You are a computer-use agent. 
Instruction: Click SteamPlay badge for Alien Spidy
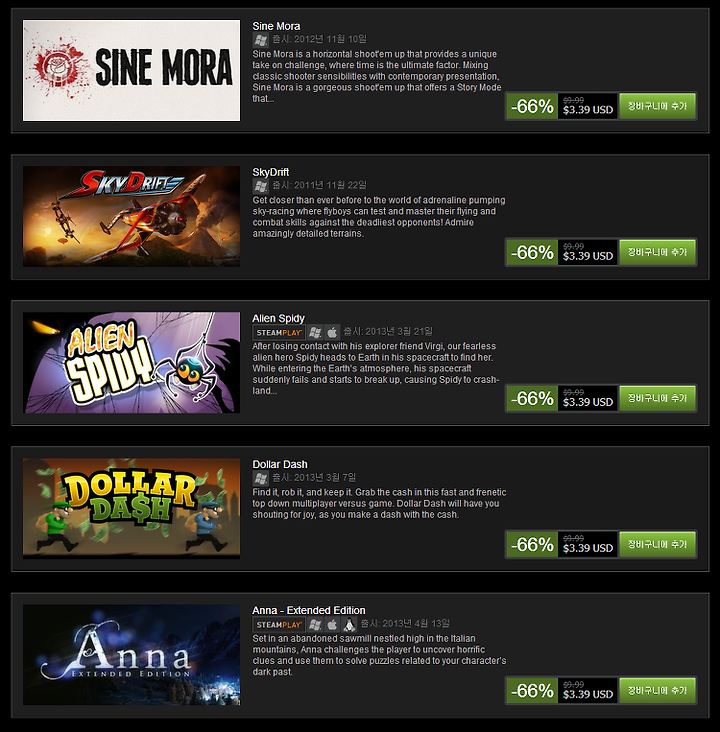(x=279, y=332)
